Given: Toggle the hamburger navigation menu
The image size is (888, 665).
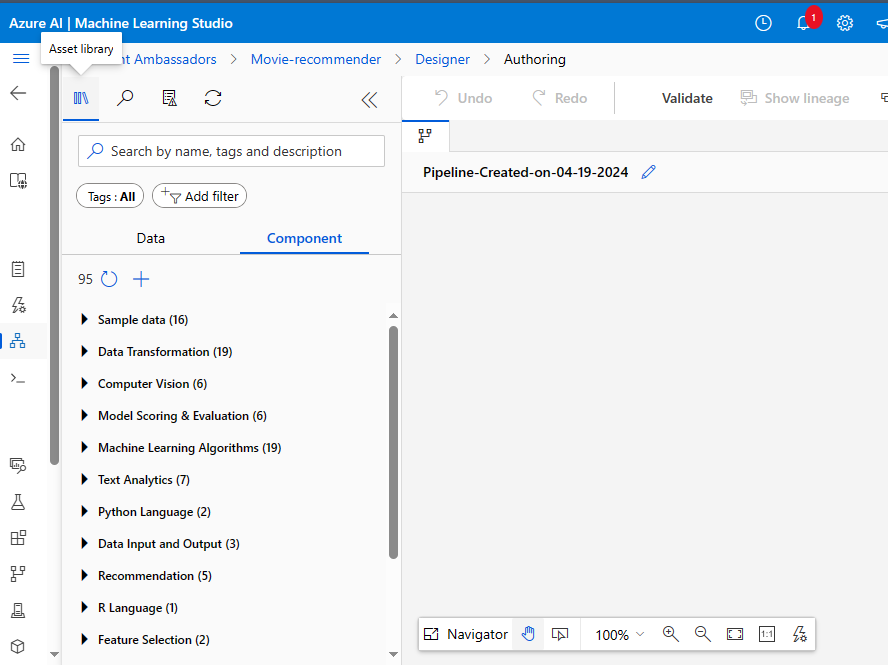Looking at the screenshot, I should pyautogui.click(x=21, y=58).
